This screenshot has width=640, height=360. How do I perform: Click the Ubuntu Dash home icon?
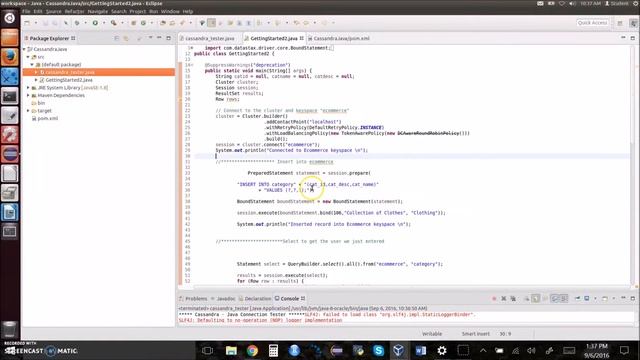[9, 18]
